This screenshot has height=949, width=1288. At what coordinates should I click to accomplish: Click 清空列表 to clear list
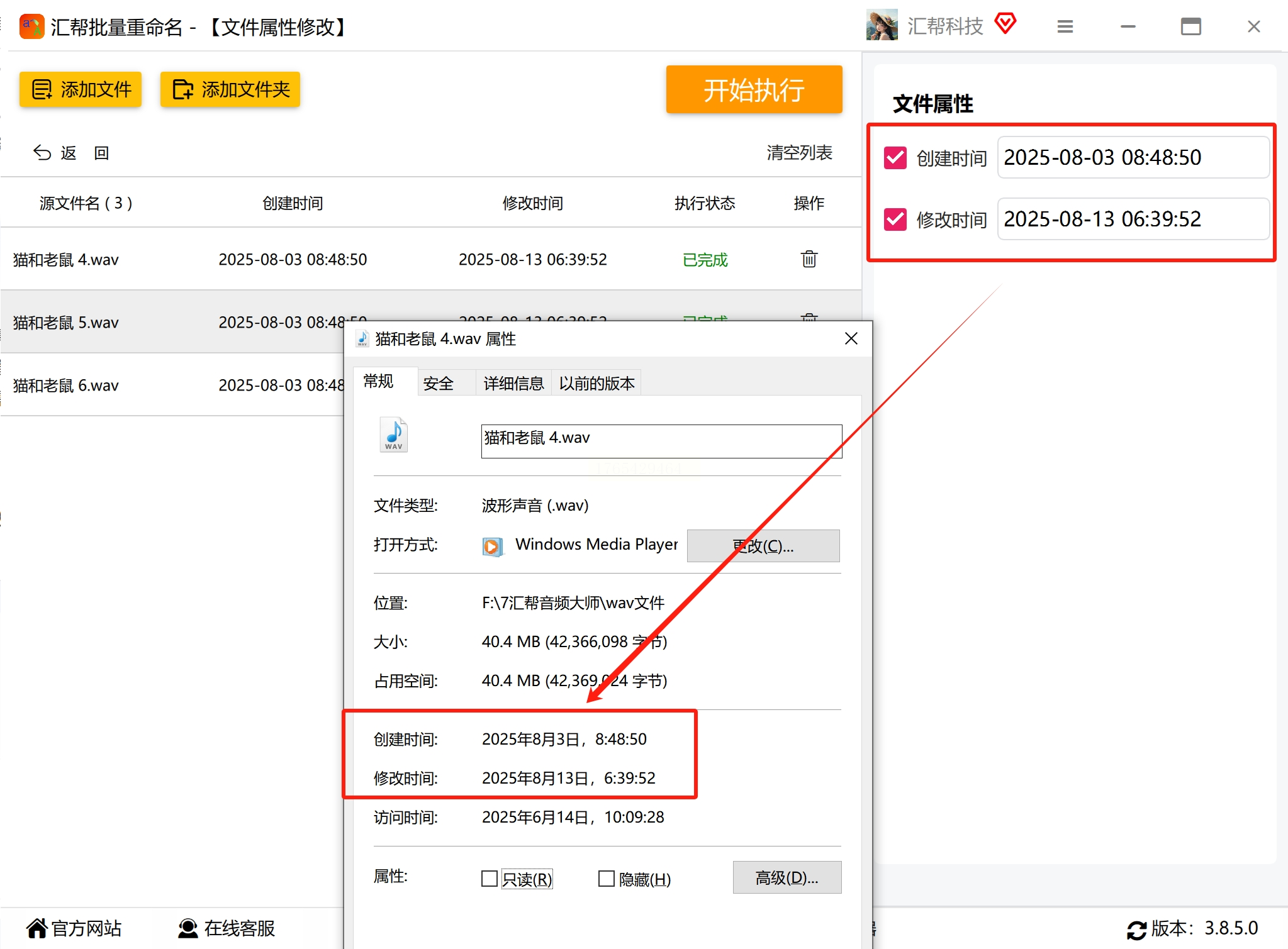click(x=799, y=153)
